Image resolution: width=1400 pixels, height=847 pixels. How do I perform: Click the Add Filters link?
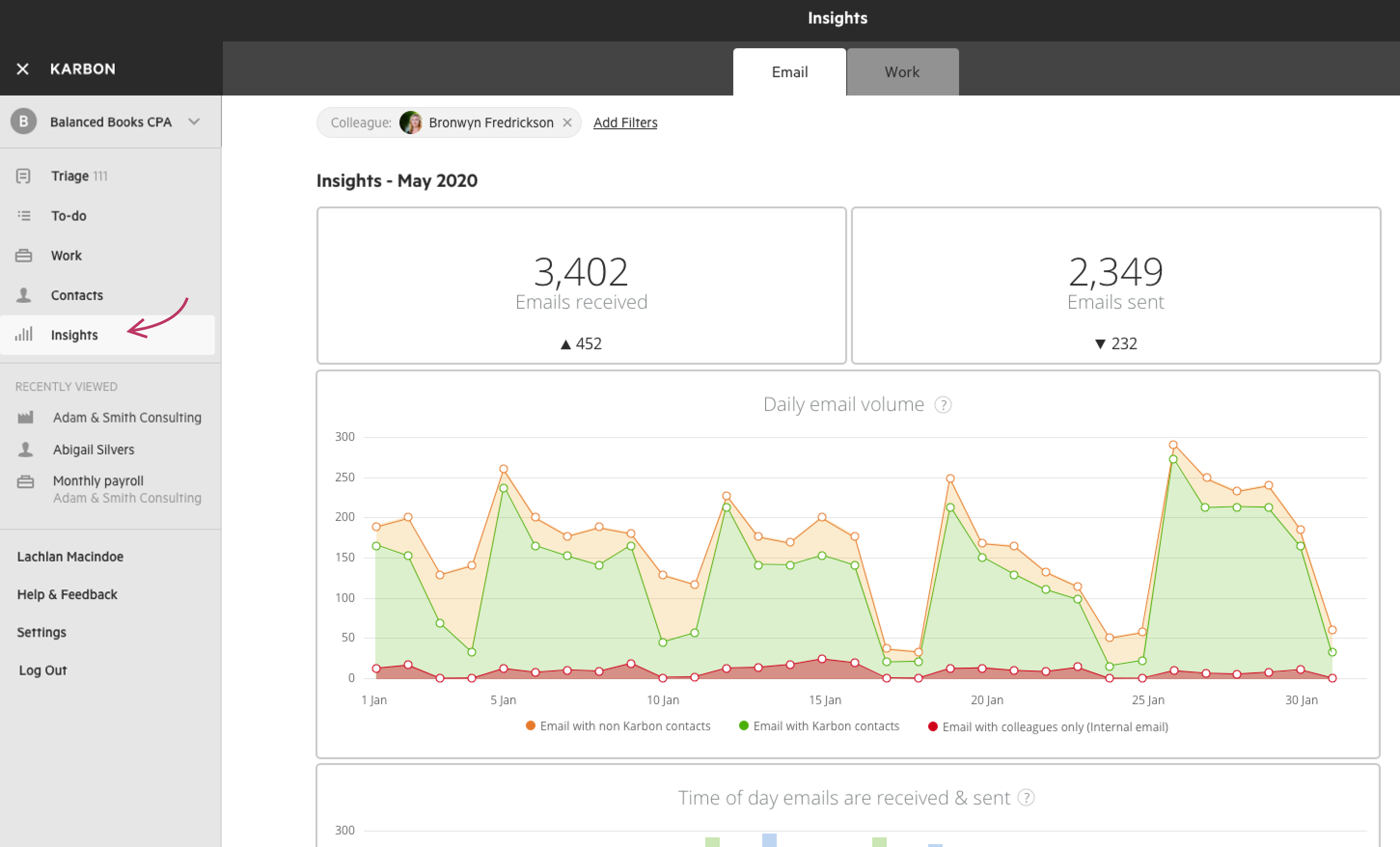tap(625, 123)
